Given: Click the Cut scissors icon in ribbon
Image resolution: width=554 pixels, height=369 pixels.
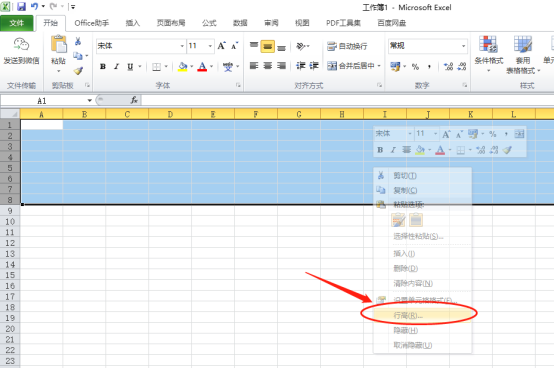Looking at the screenshot, I should [78, 41].
